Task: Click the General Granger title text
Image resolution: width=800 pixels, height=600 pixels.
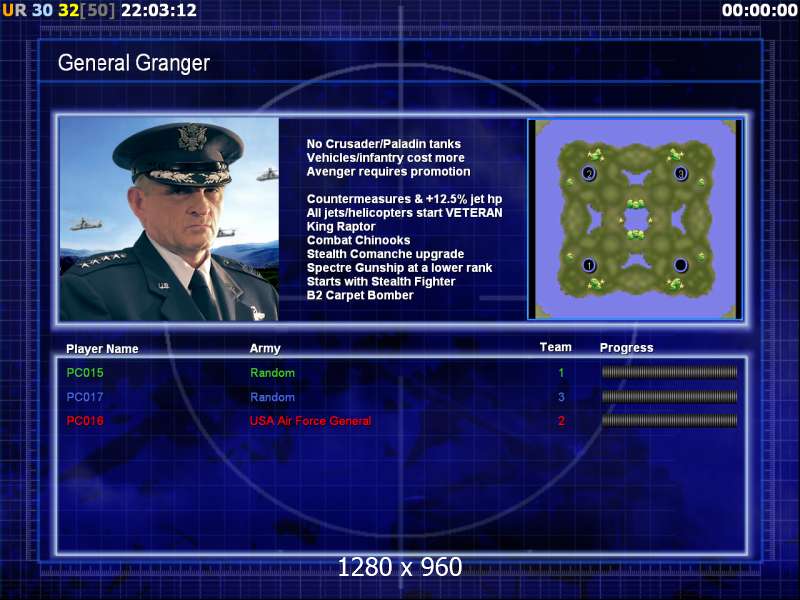Action: pos(134,63)
